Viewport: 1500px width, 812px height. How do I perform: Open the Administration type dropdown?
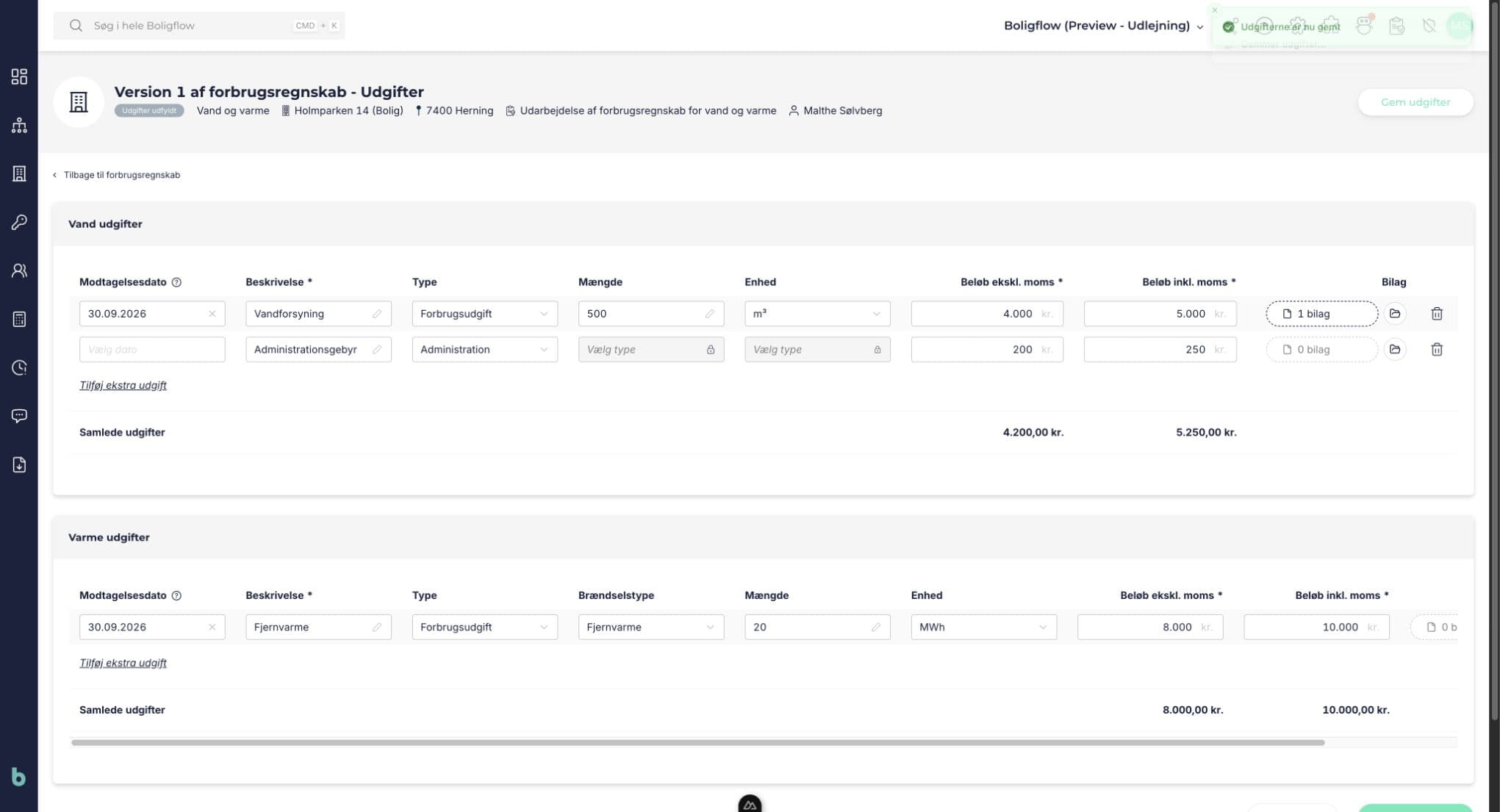click(484, 349)
